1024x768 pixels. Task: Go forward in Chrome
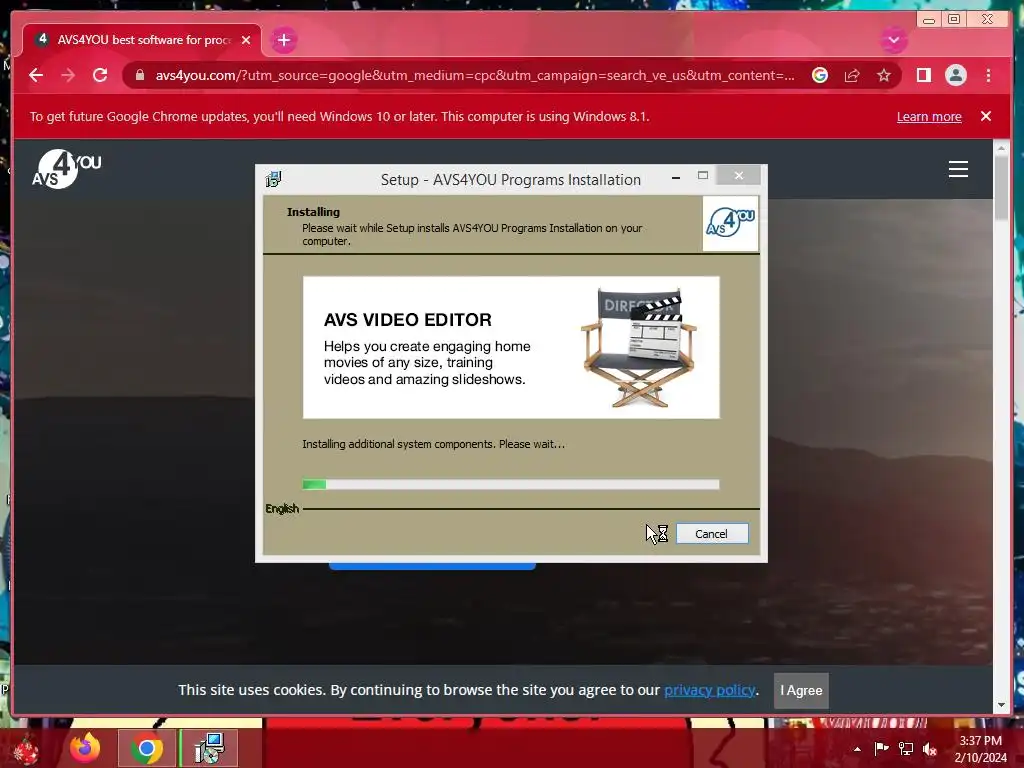point(68,75)
